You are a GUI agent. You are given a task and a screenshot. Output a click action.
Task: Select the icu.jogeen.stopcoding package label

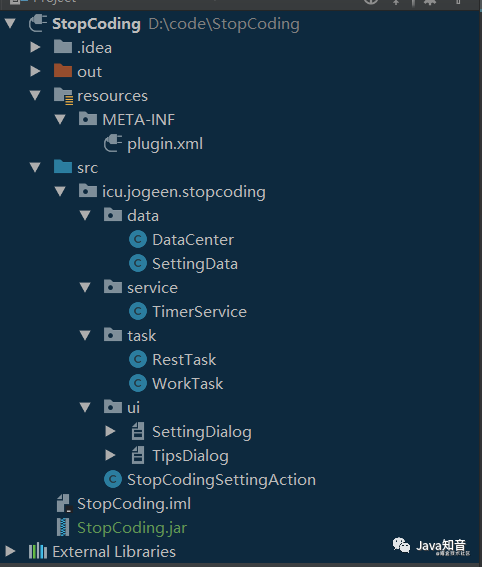pyautogui.click(x=184, y=192)
